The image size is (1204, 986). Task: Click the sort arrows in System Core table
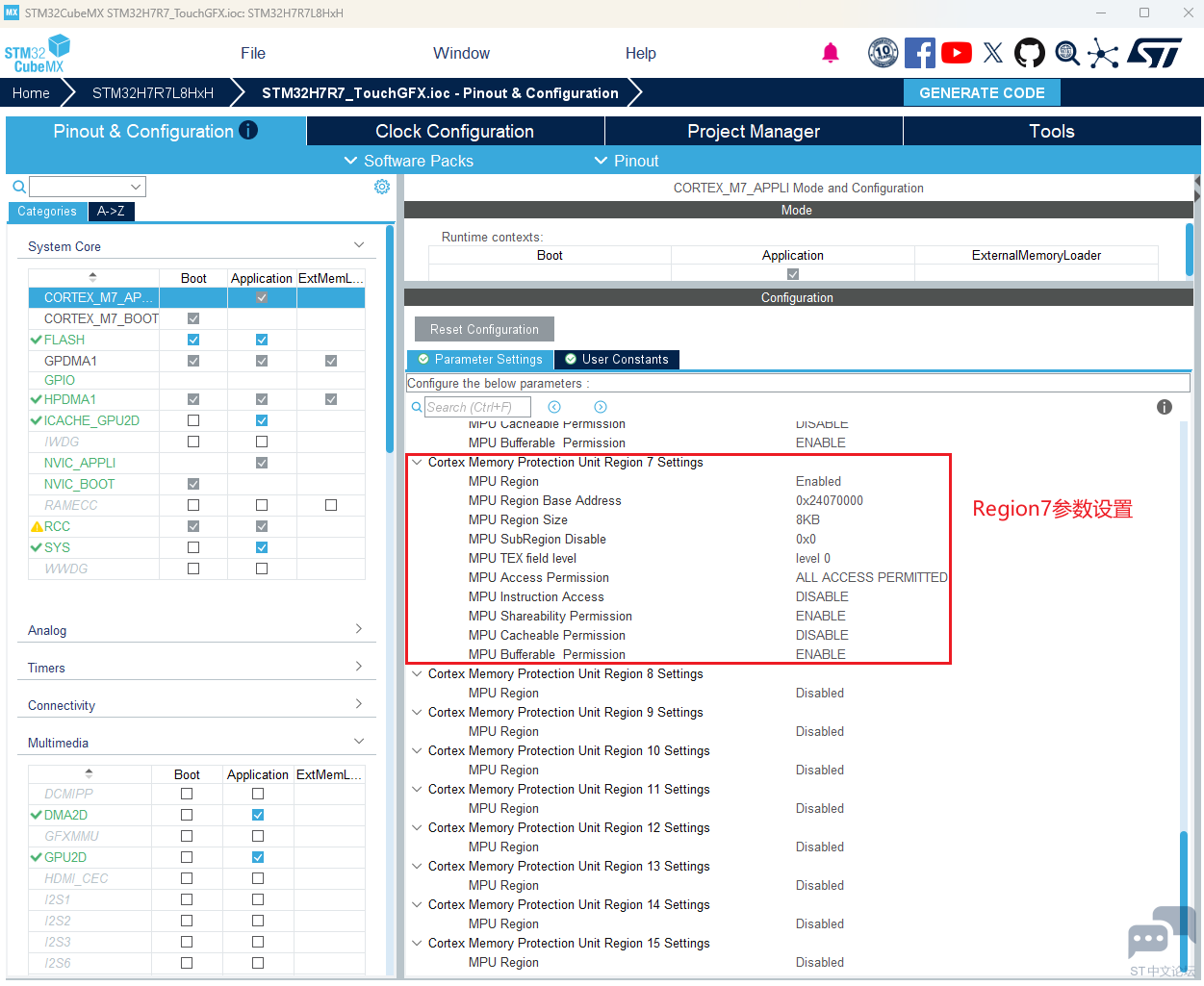pos(92,277)
